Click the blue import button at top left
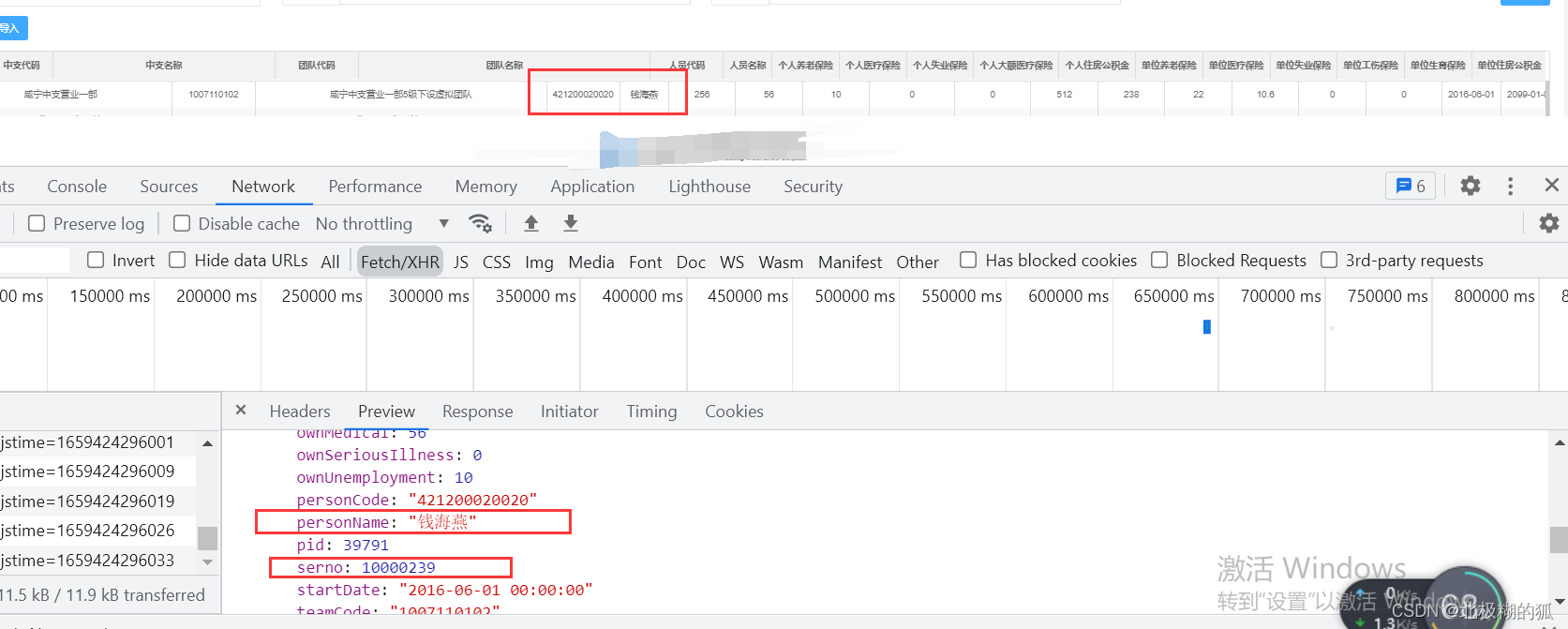This screenshot has height=629, width=1568. point(13,28)
